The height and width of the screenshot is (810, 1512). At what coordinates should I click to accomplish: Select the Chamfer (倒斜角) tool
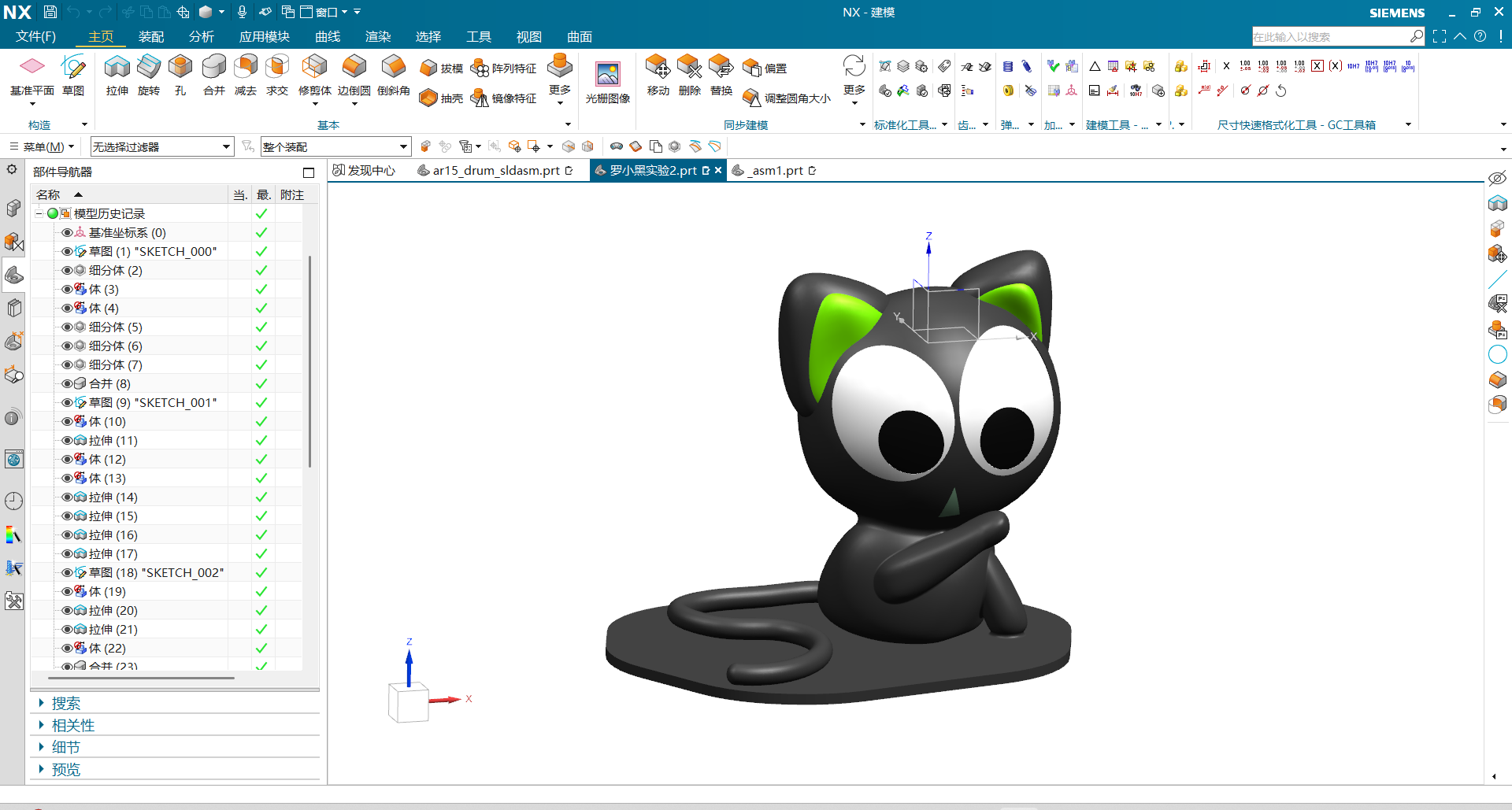pos(393,76)
